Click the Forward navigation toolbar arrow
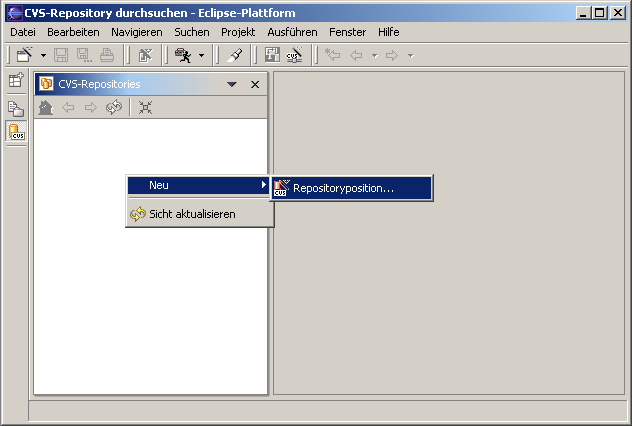The image size is (632, 426). (392, 55)
